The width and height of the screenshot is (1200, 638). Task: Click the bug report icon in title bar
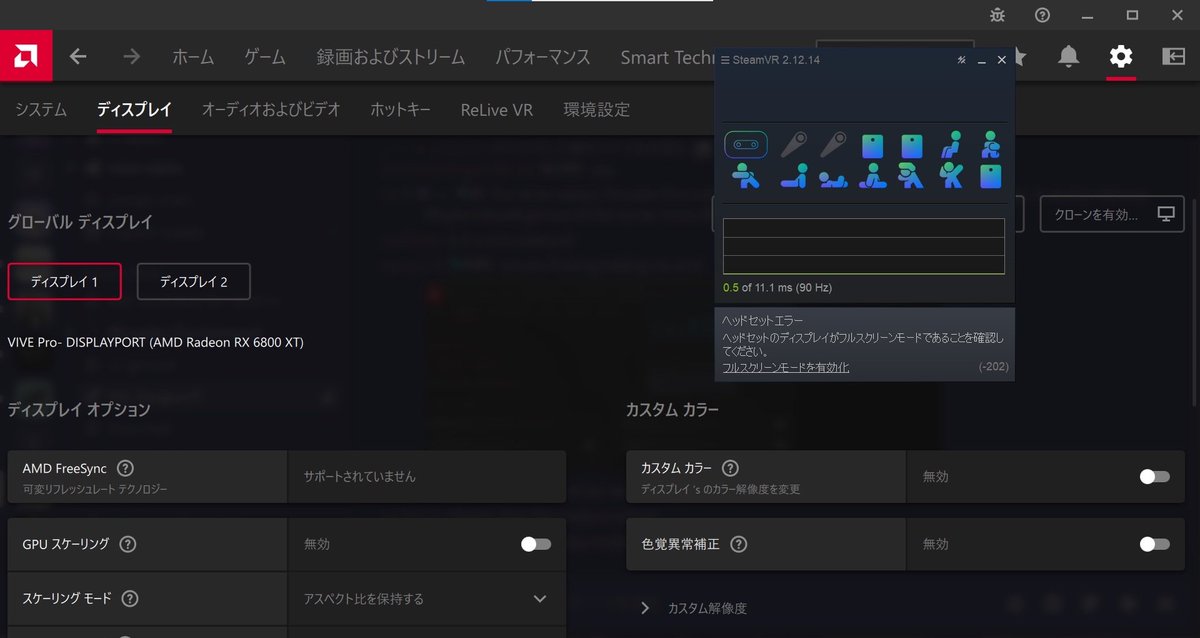[997, 15]
